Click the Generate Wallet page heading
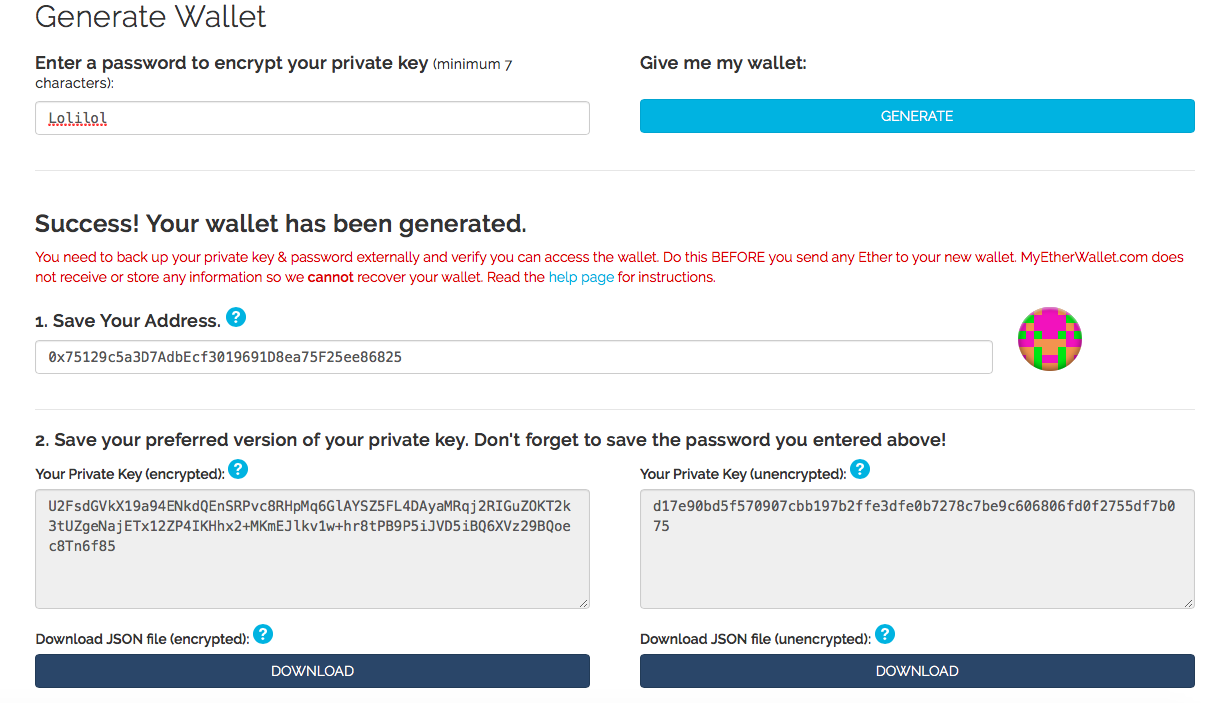The width and height of the screenshot is (1227, 703). coord(151,17)
